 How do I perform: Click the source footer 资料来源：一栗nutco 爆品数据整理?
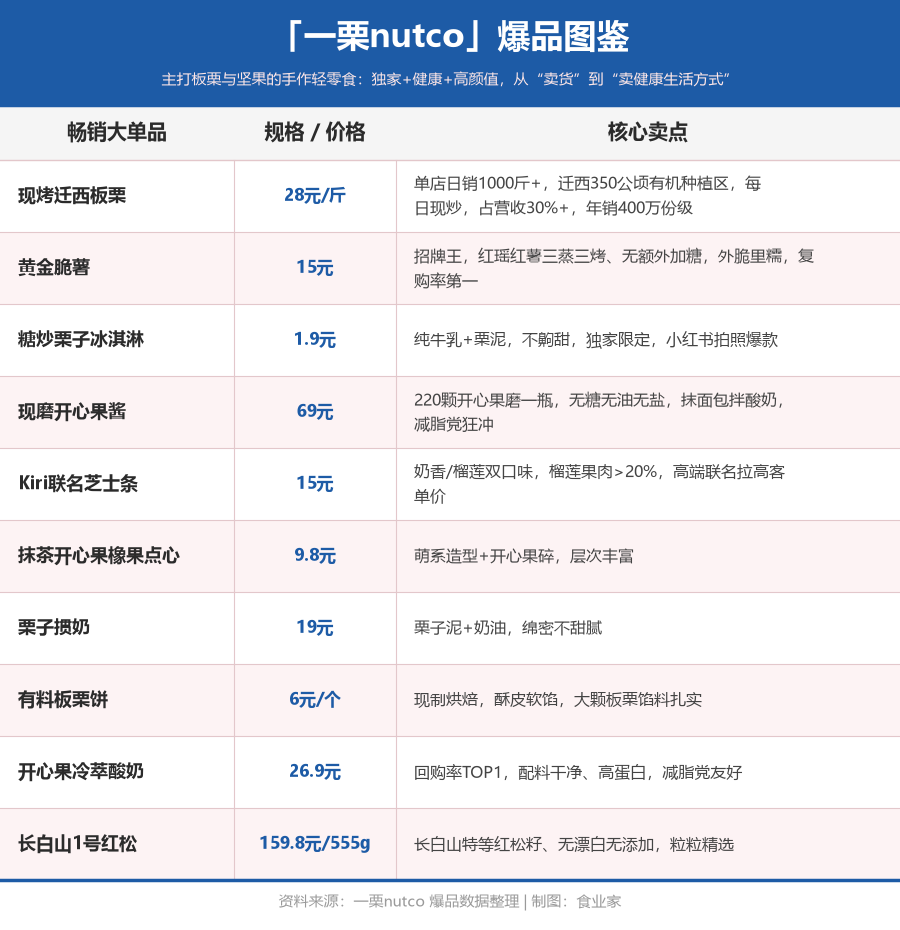399,902
